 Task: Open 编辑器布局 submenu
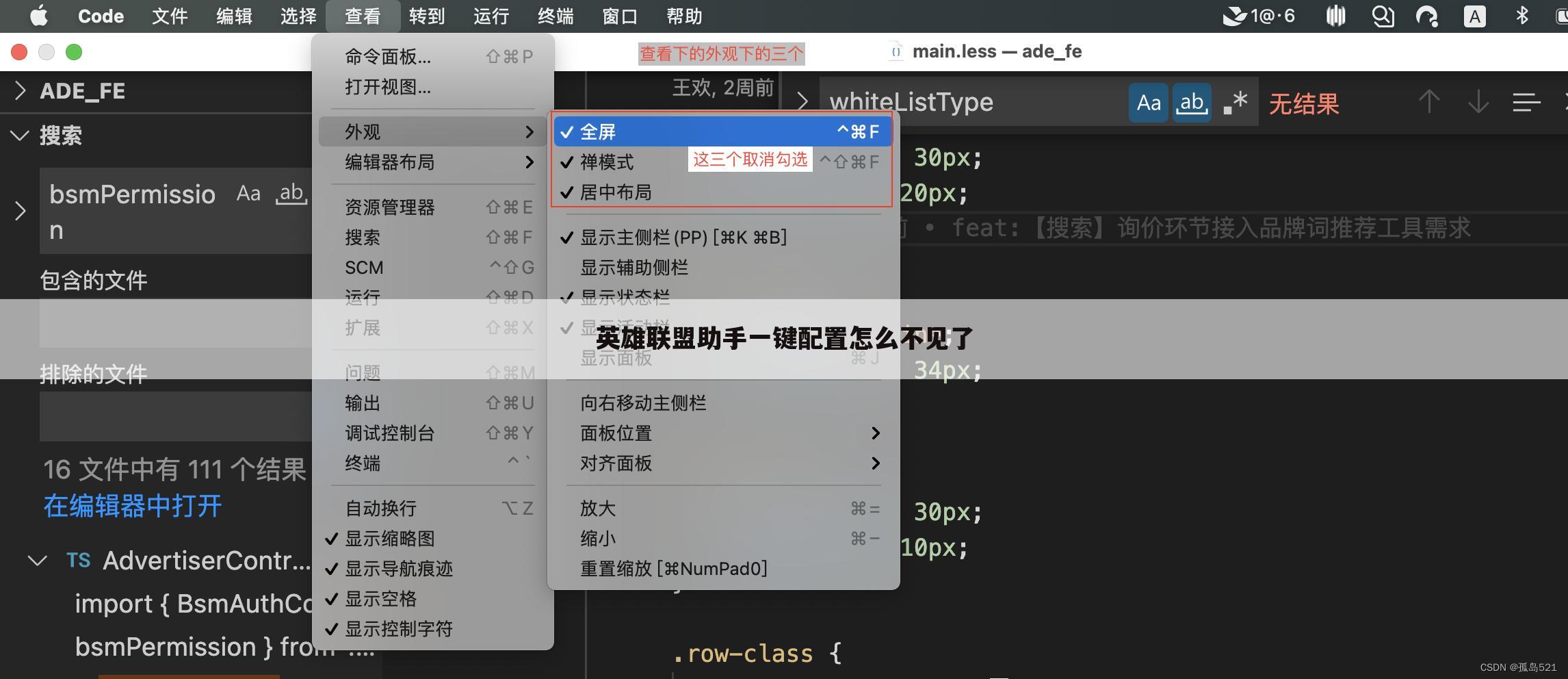(433, 162)
